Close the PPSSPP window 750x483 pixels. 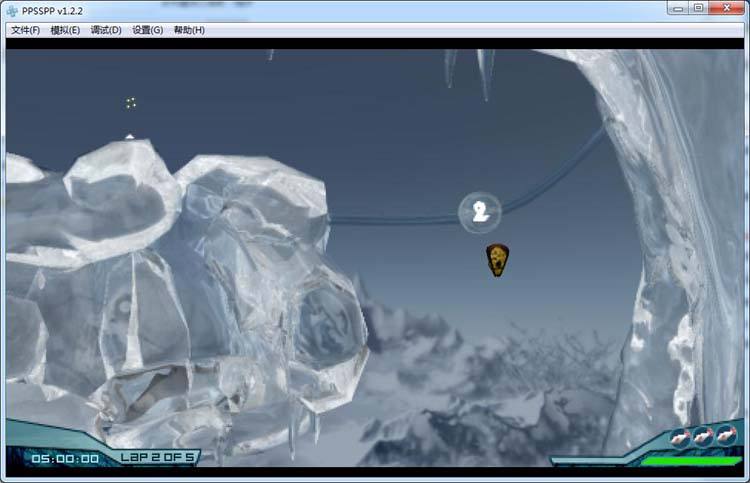tap(726, 8)
